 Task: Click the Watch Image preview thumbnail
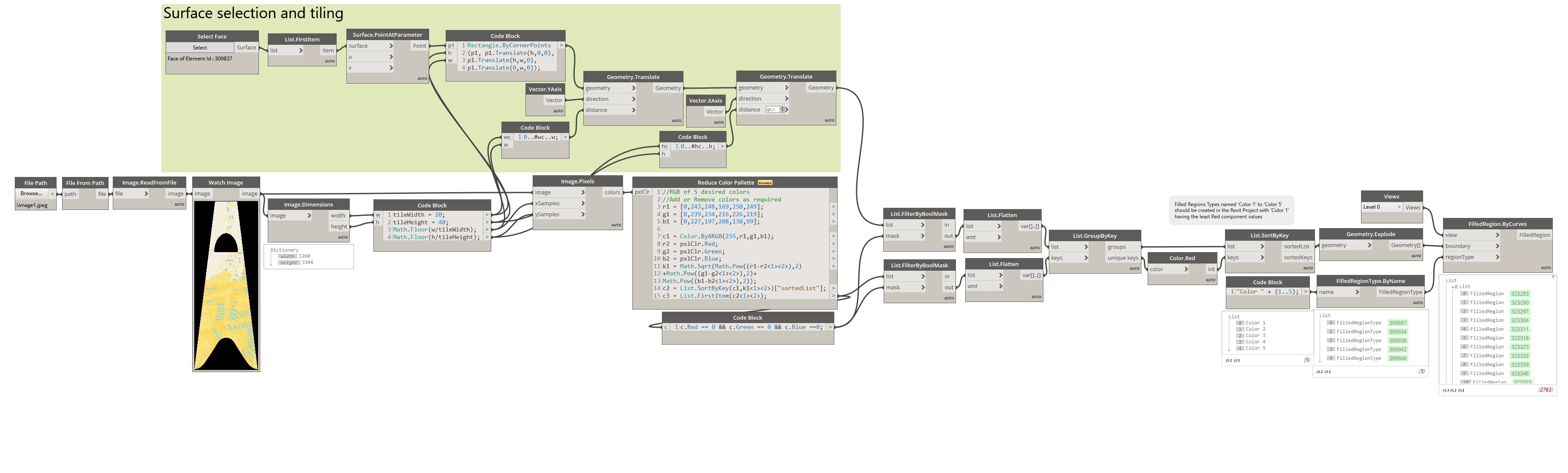click(x=226, y=285)
